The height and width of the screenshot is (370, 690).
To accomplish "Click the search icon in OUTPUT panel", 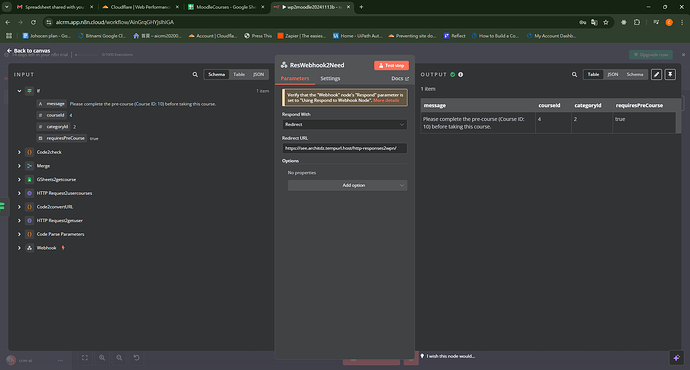I will (x=574, y=75).
